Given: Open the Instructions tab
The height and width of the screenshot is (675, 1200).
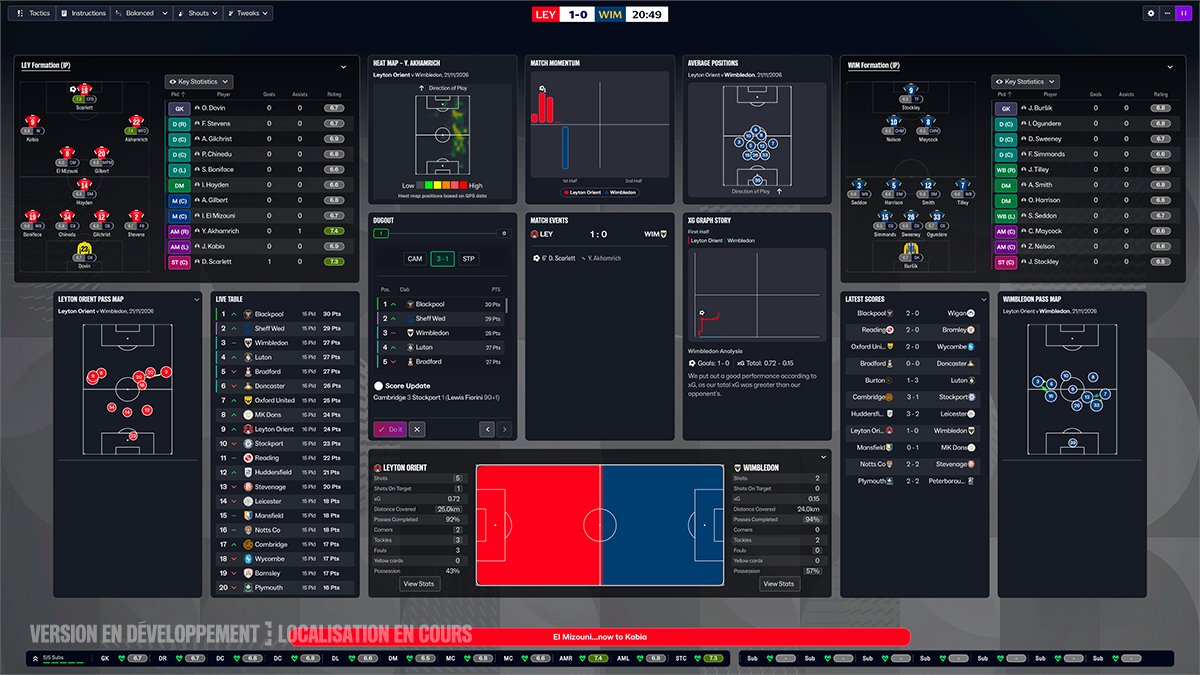Looking at the screenshot, I should [84, 14].
